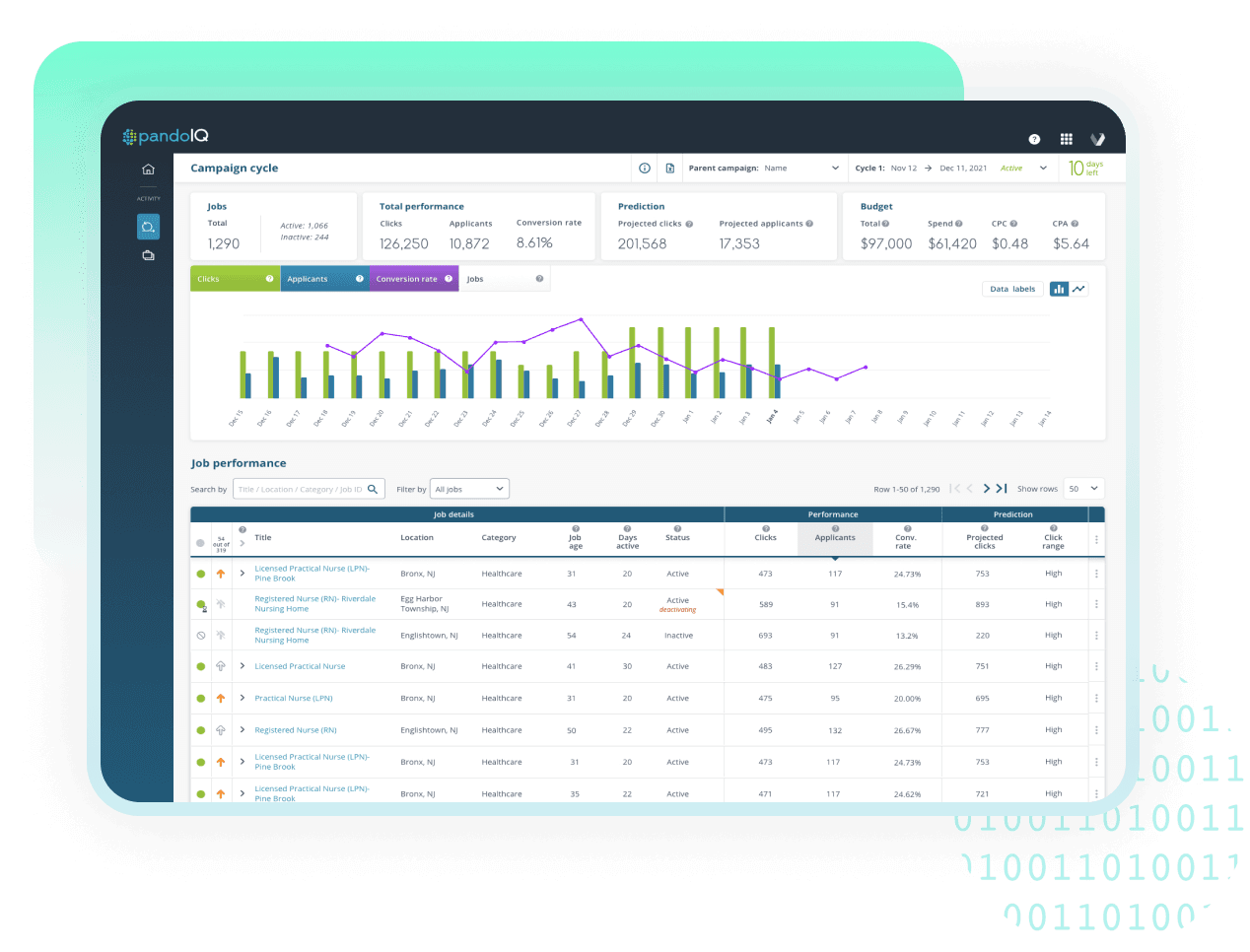Screen dimensions: 1250x952
Task: Select the Conversion rate metric tab
Action: coord(407,278)
